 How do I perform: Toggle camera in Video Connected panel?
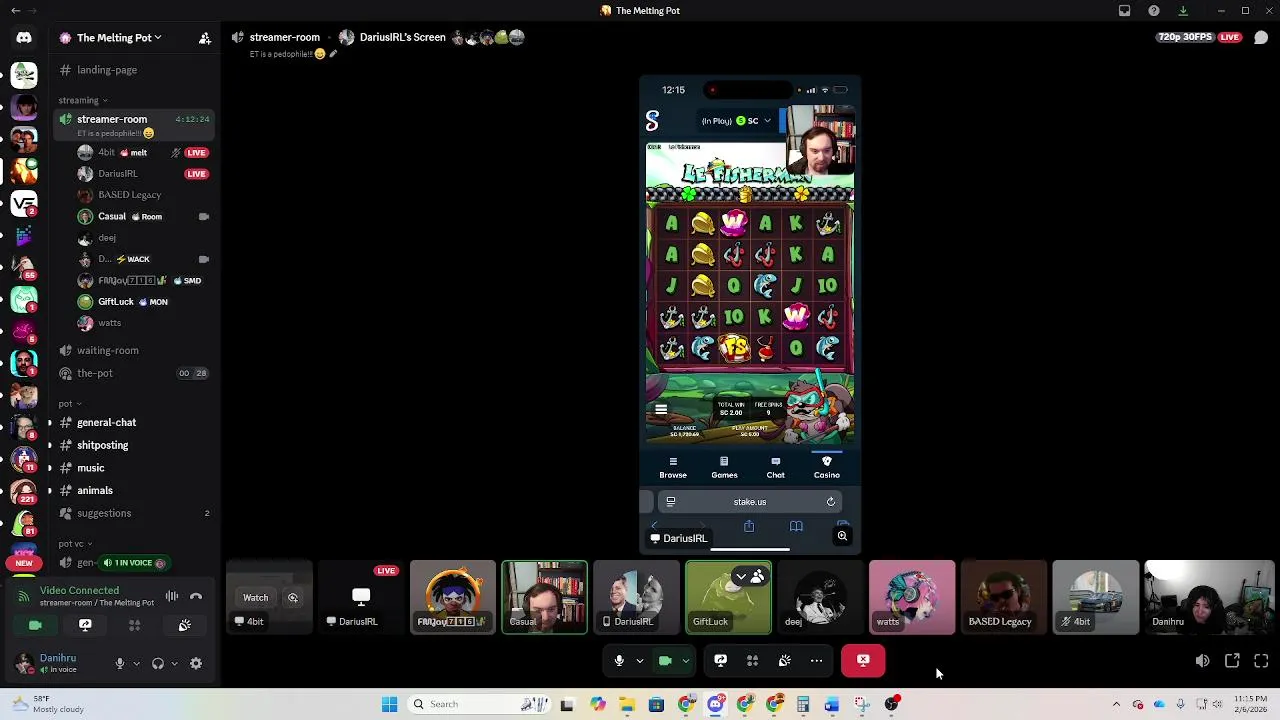(x=35, y=625)
